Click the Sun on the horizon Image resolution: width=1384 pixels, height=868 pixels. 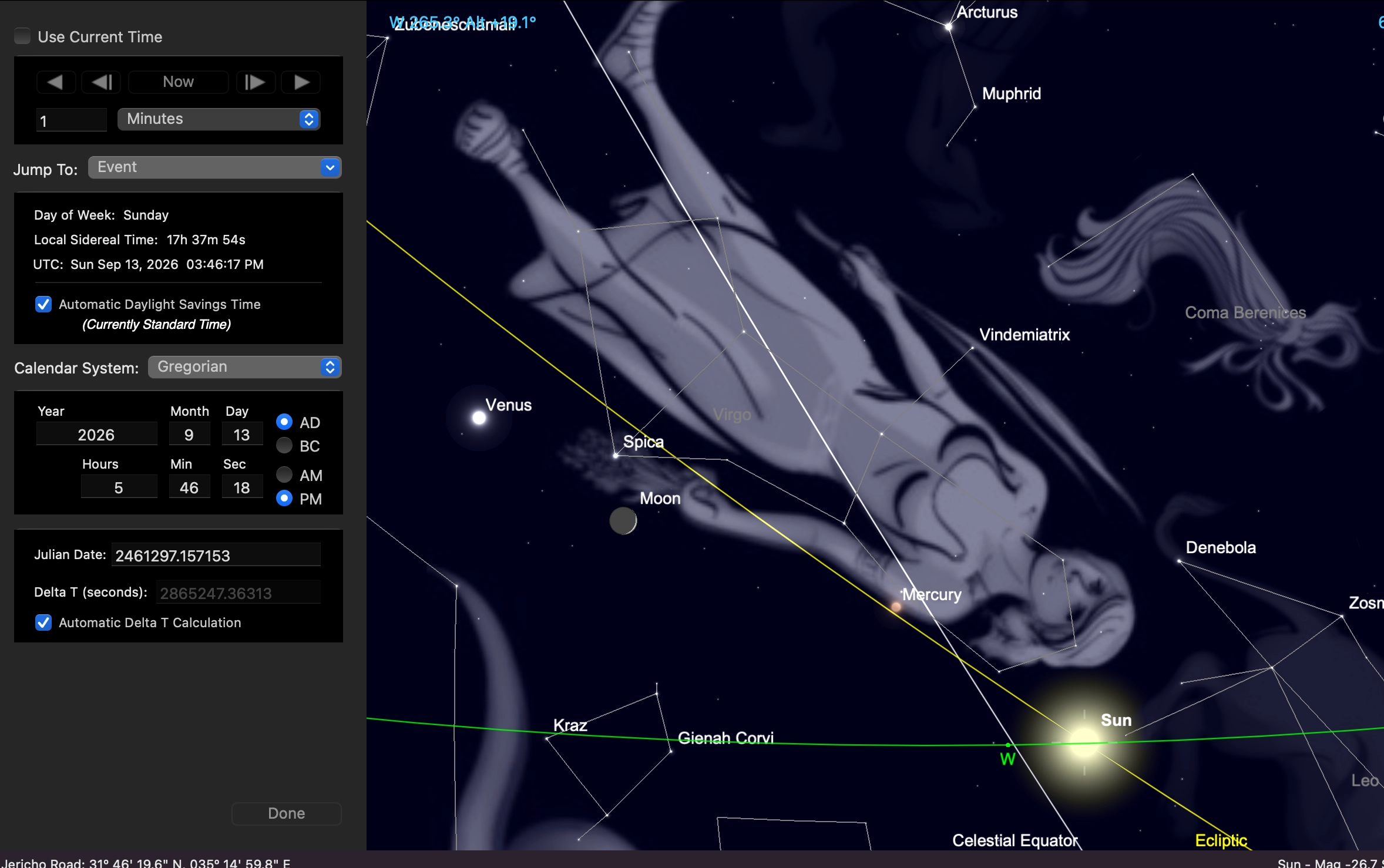coord(1084,742)
